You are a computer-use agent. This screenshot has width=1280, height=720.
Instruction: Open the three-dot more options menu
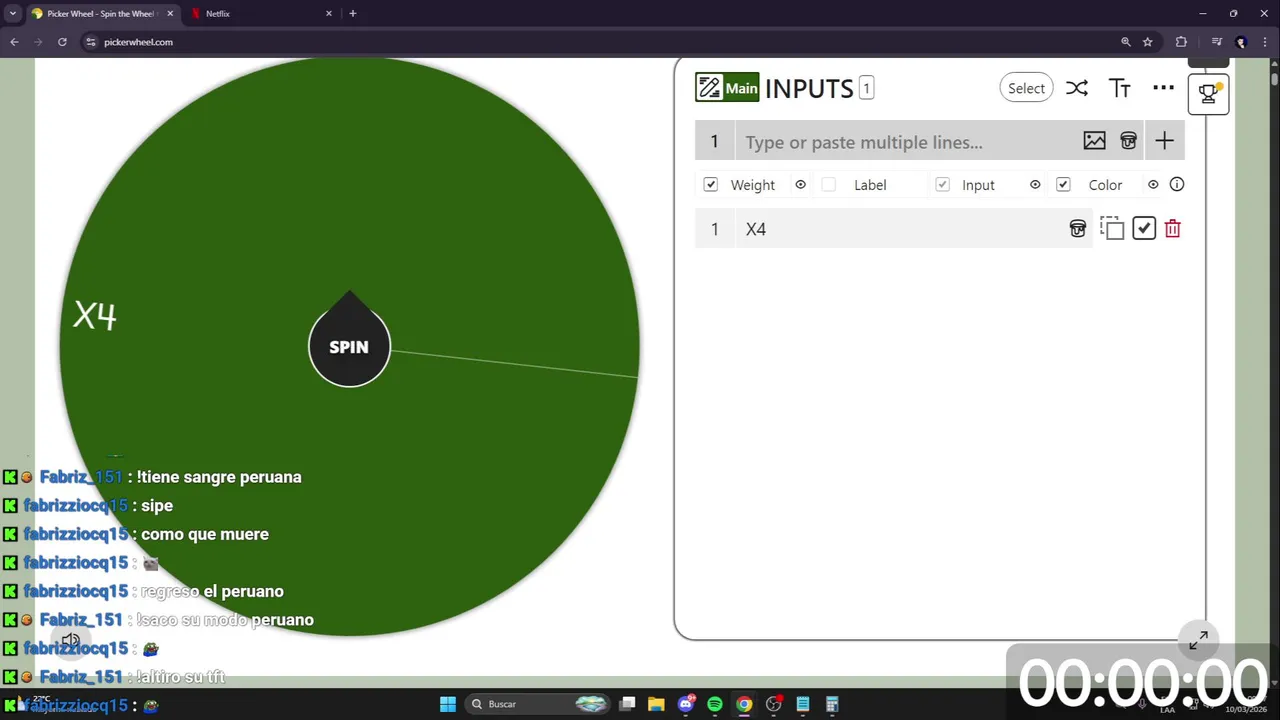click(x=1163, y=88)
